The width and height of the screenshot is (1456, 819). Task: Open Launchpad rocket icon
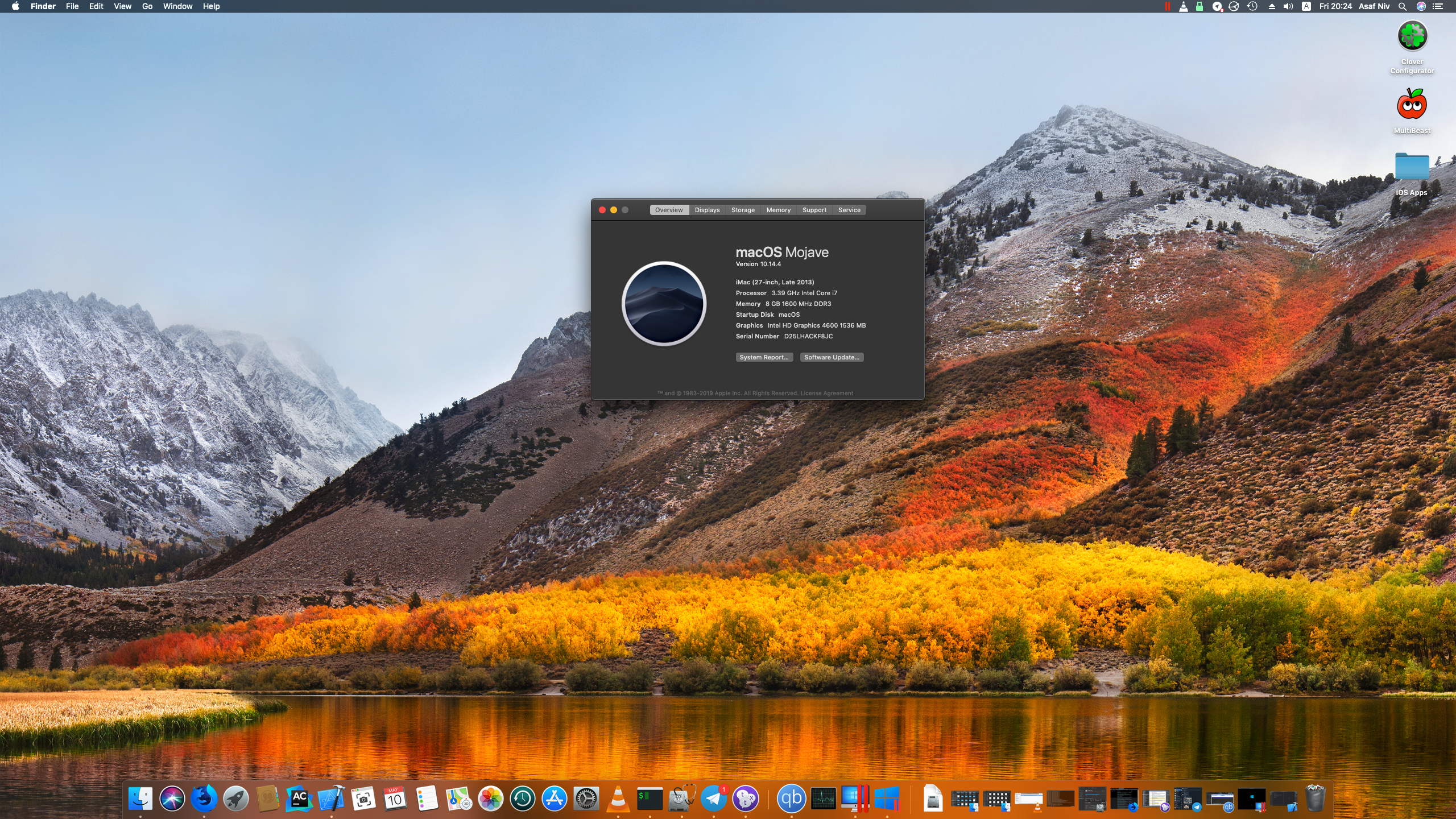[x=236, y=799]
